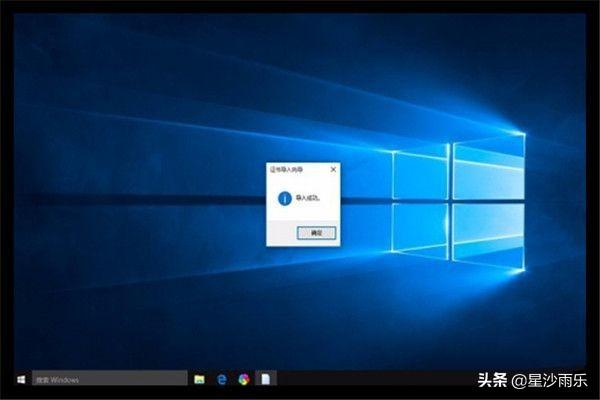Click the blue information icon in the dialog
600x400 pixels.
point(285,199)
